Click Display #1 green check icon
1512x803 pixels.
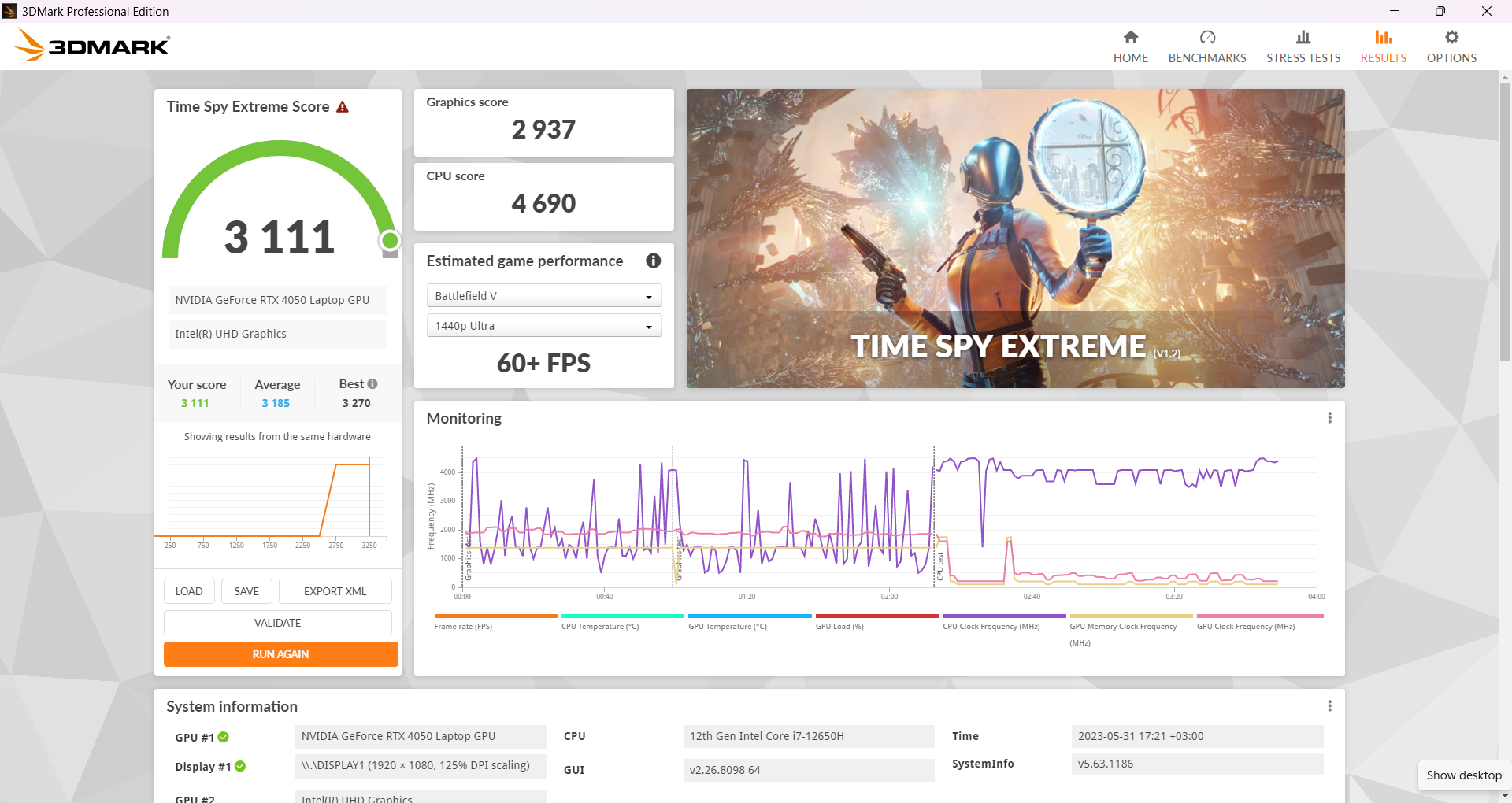coord(240,766)
